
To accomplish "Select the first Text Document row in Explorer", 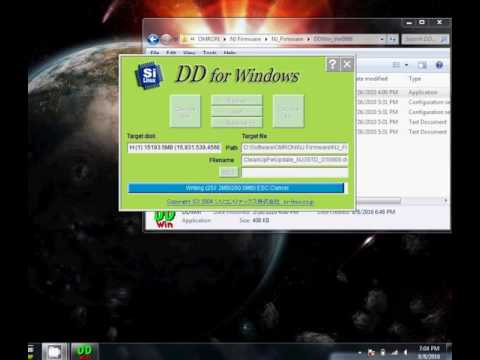I will point(403,122).
